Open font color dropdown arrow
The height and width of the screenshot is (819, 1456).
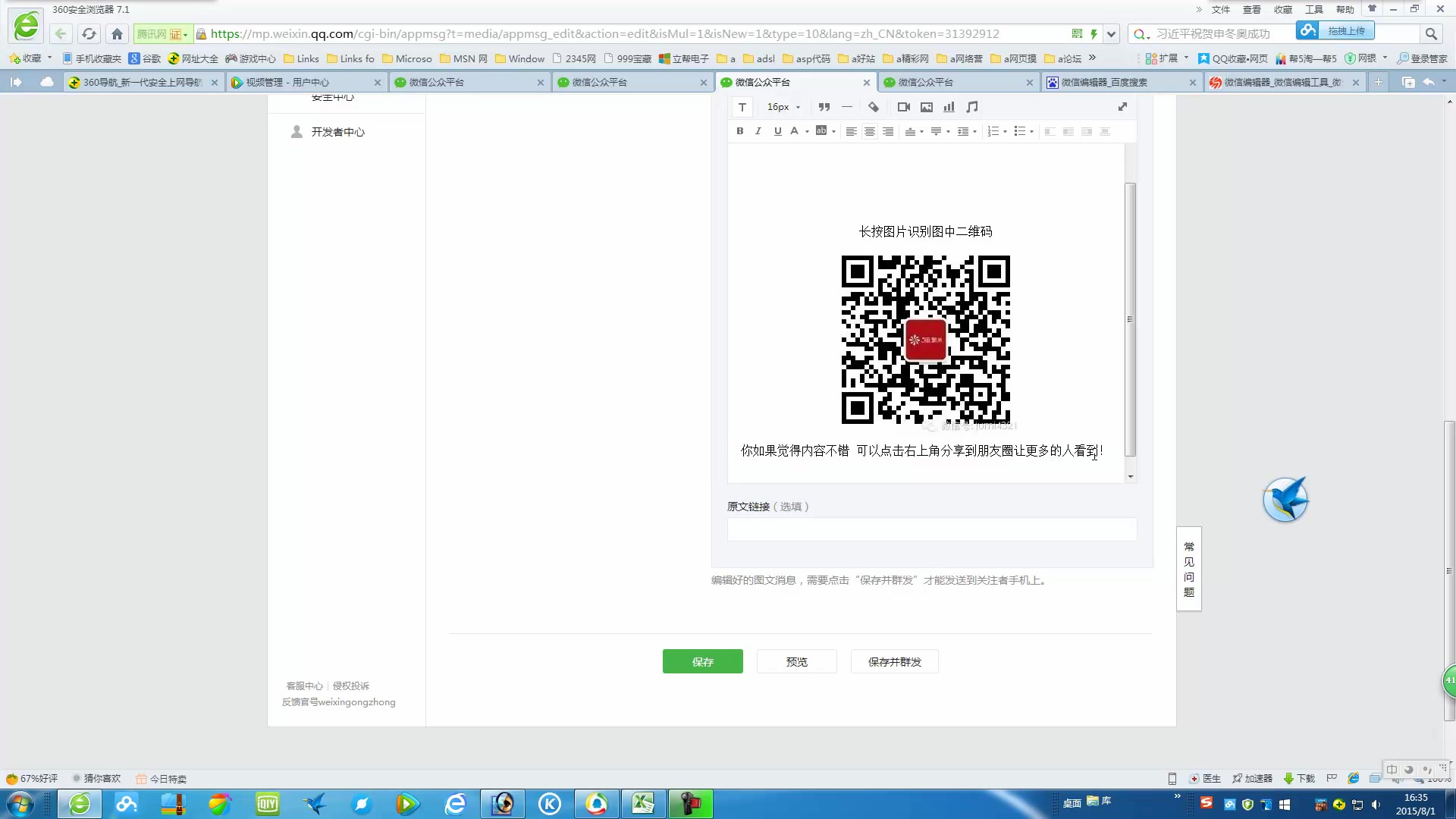pos(807,132)
